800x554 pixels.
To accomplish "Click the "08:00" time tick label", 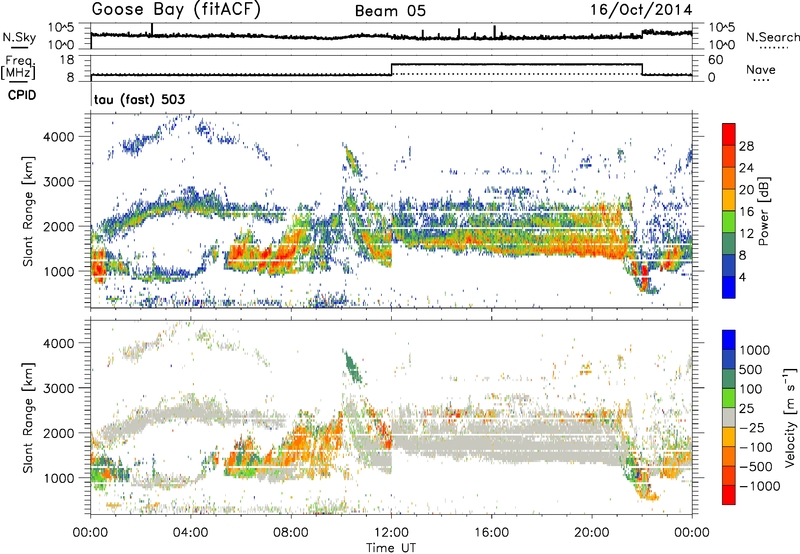I will (x=291, y=533).
